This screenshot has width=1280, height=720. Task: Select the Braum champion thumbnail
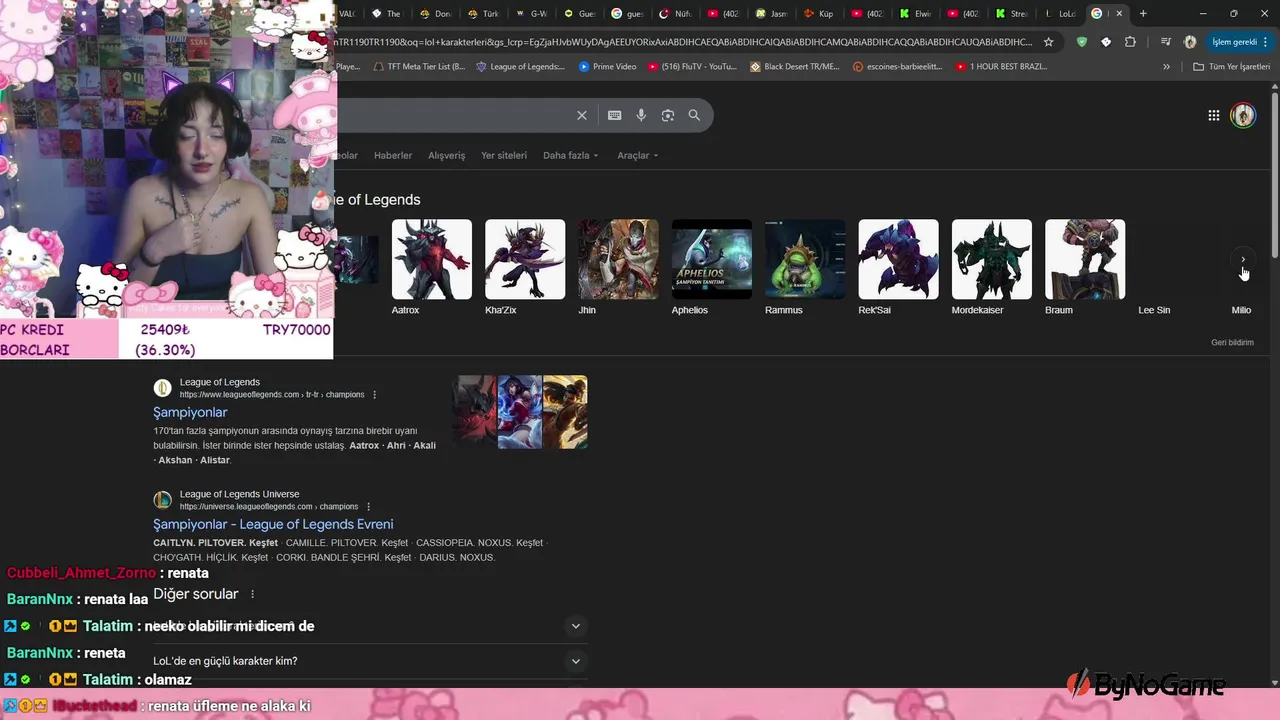tap(1085, 259)
